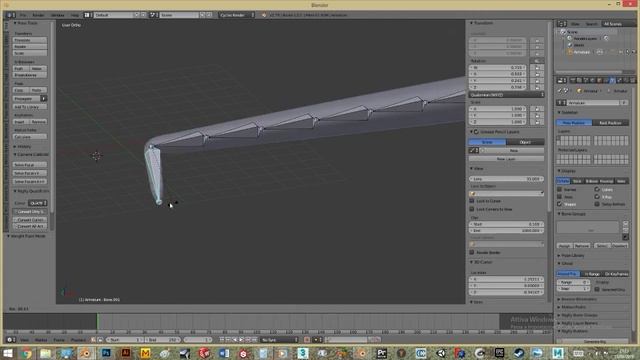Screen dimensions: 640x360
Task: Select the Stick display type tab
Action: [577, 181]
